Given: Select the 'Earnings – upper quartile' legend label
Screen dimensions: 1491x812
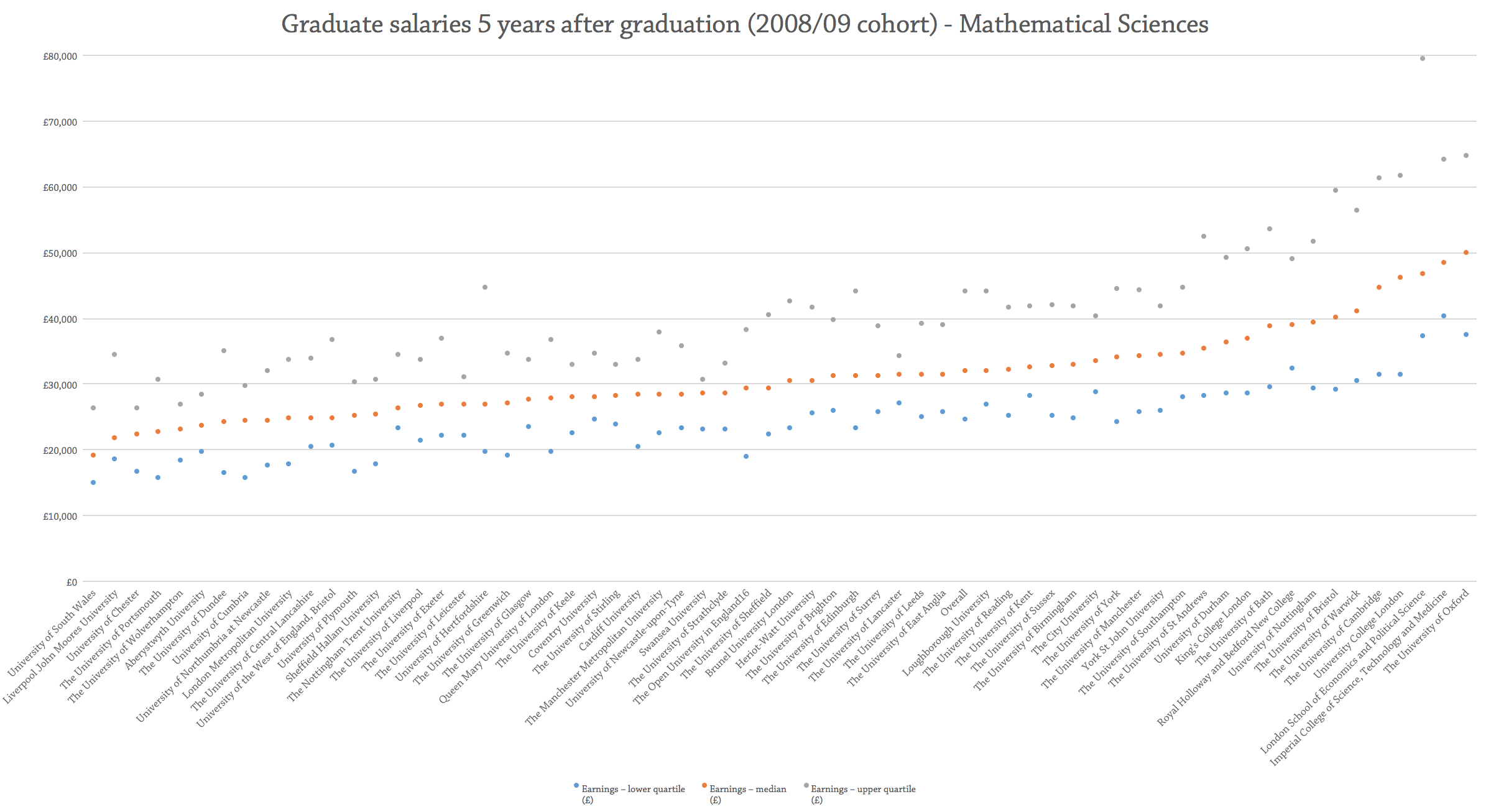Looking at the screenshot, I should tap(863, 790).
